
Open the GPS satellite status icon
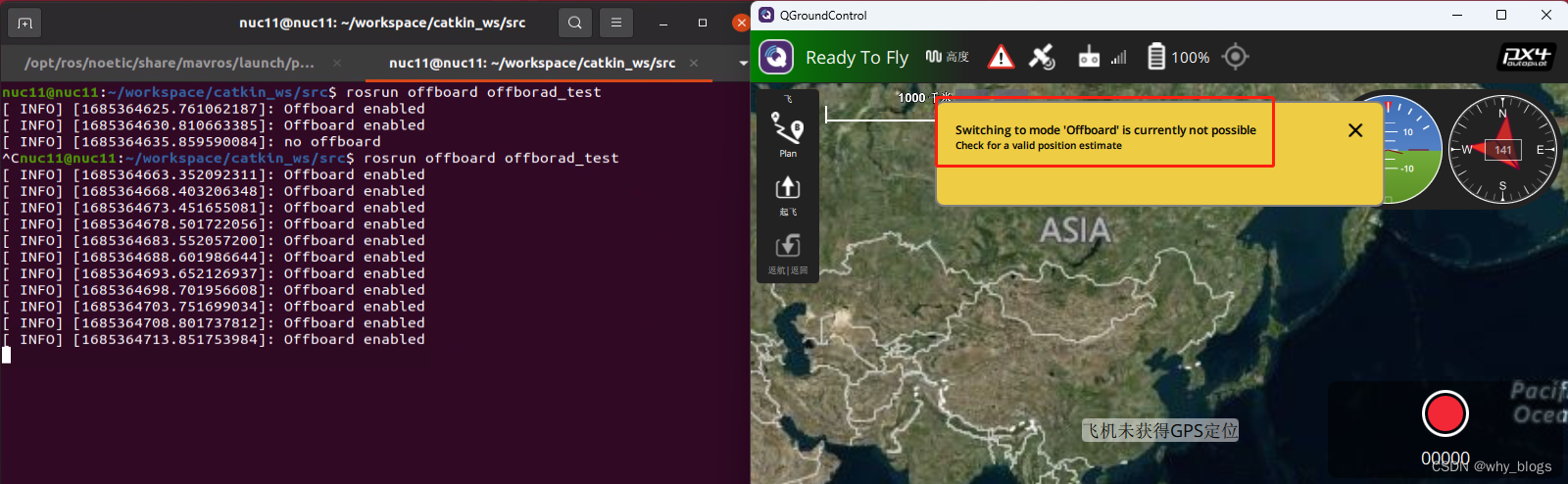(1042, 57)
